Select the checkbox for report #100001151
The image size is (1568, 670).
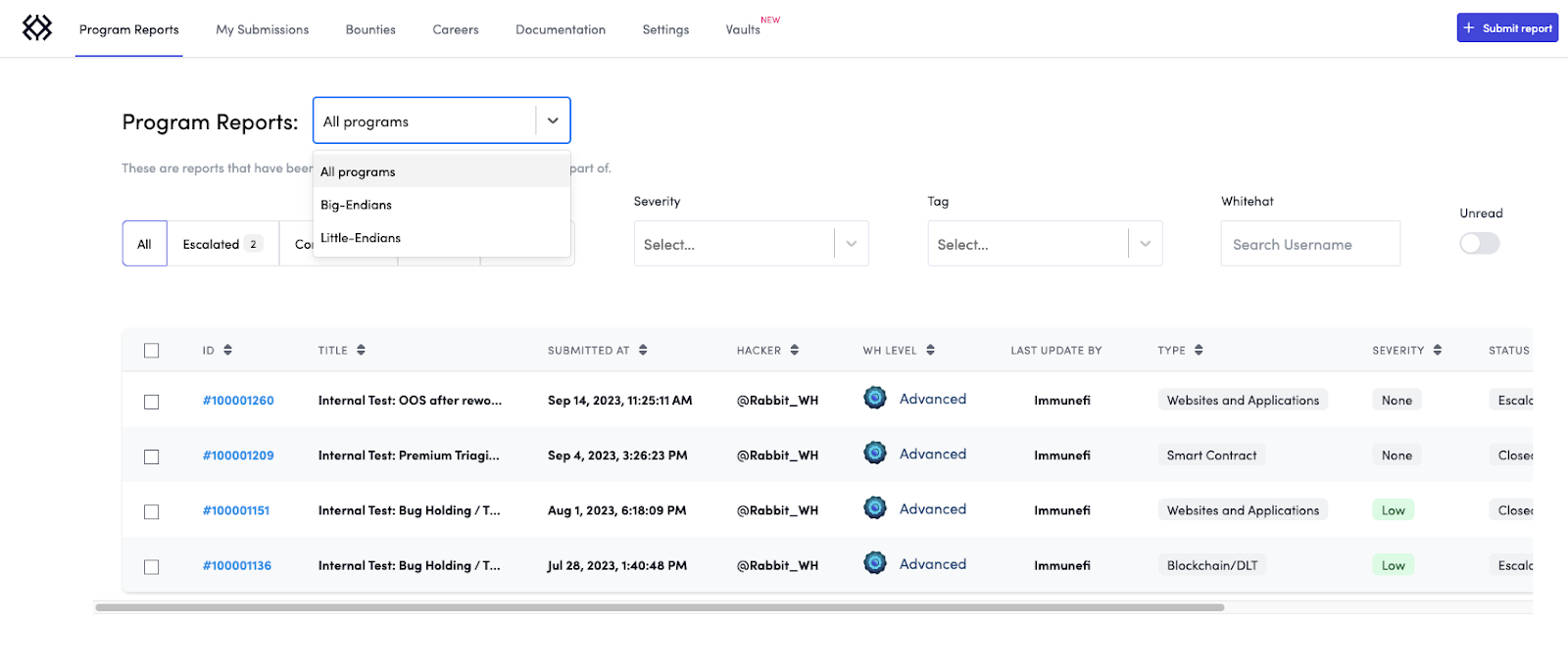coord(151,511)
